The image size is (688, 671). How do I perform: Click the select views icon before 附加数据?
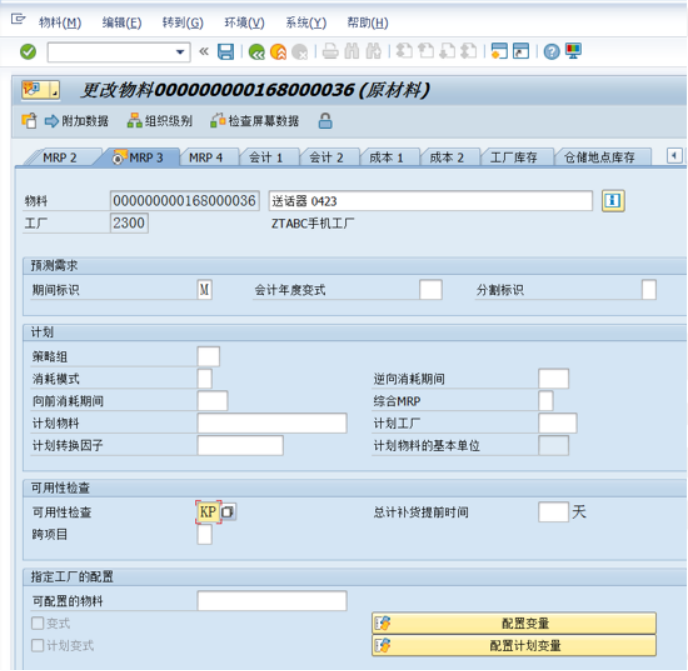pos(29,121)
